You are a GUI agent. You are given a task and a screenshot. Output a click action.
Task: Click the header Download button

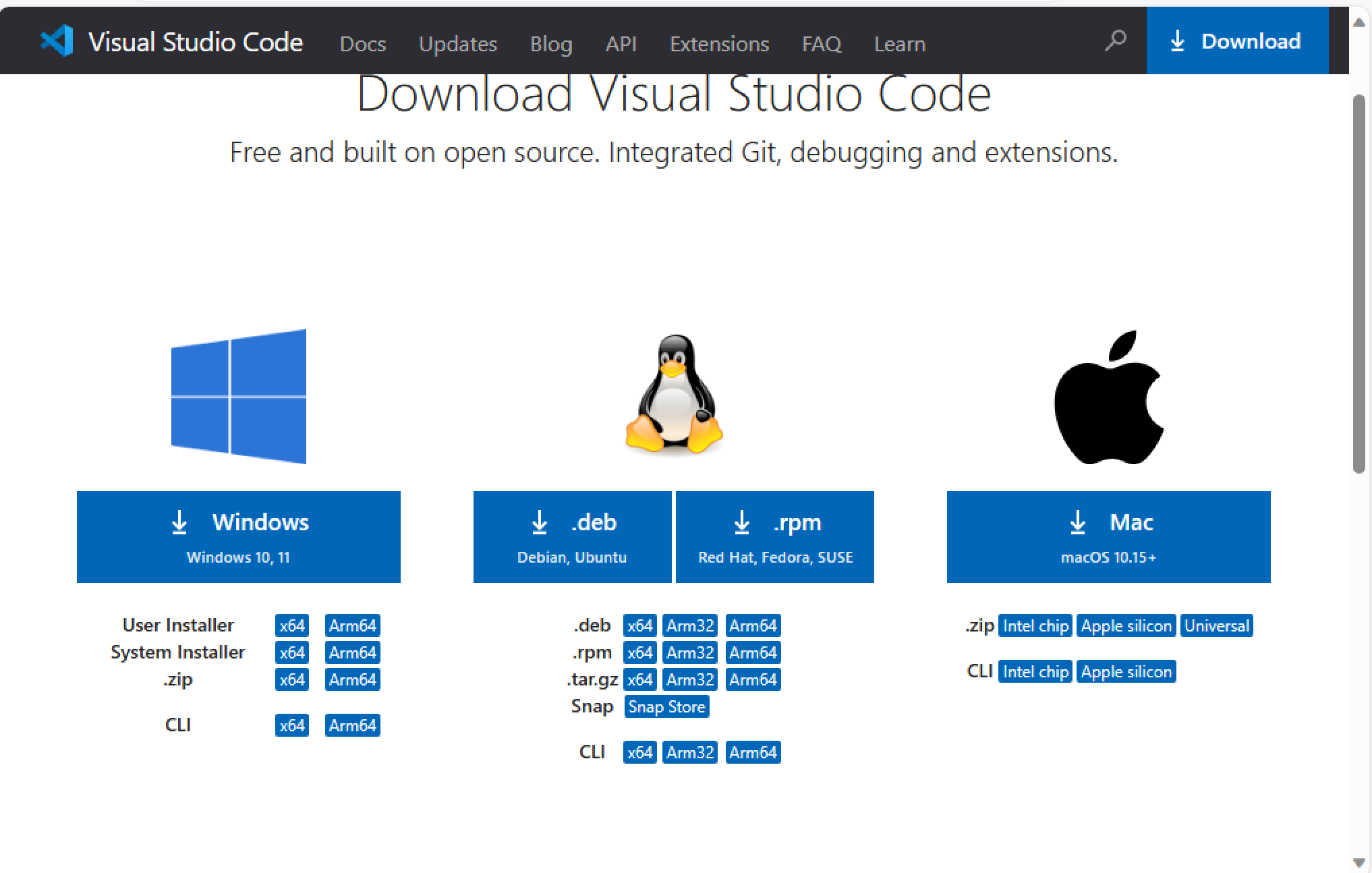click(x=1237, y=41)
